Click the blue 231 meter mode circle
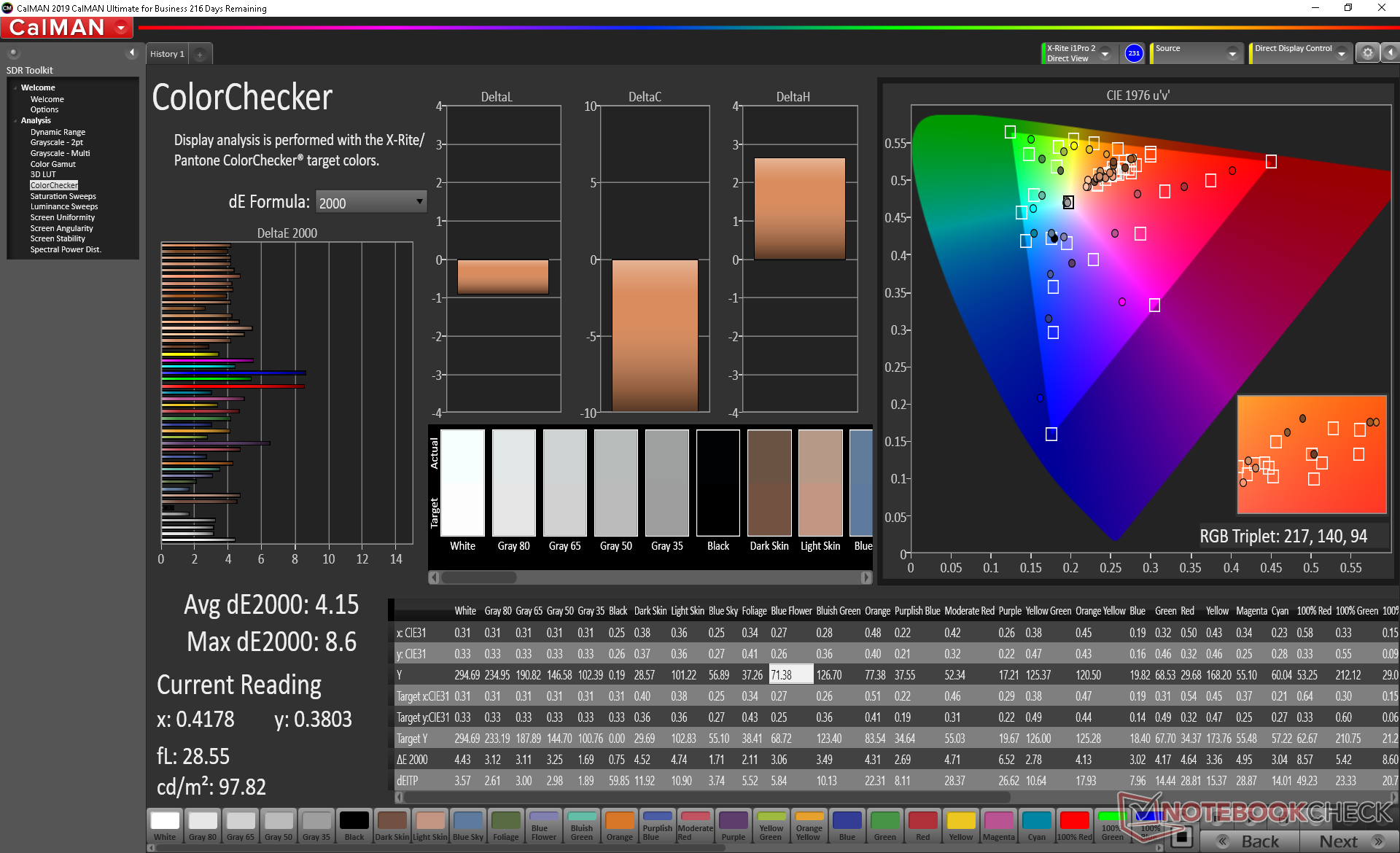 coord(1133,53)
